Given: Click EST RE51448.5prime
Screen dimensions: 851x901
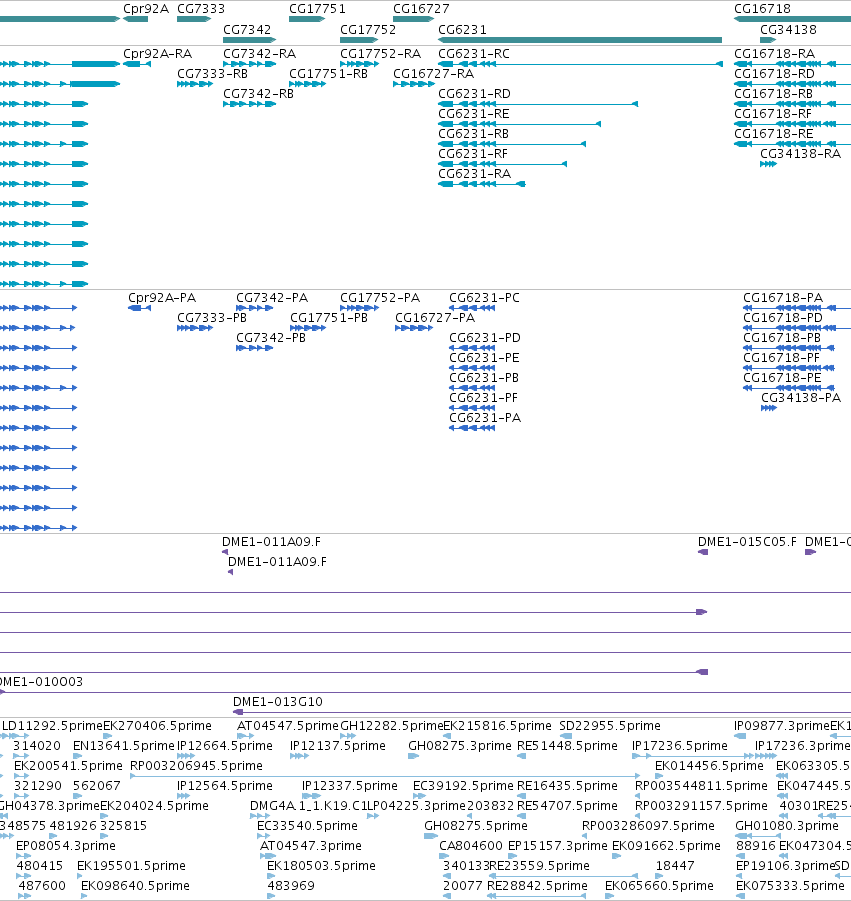Looking at the screenshot, I should 567,746.
